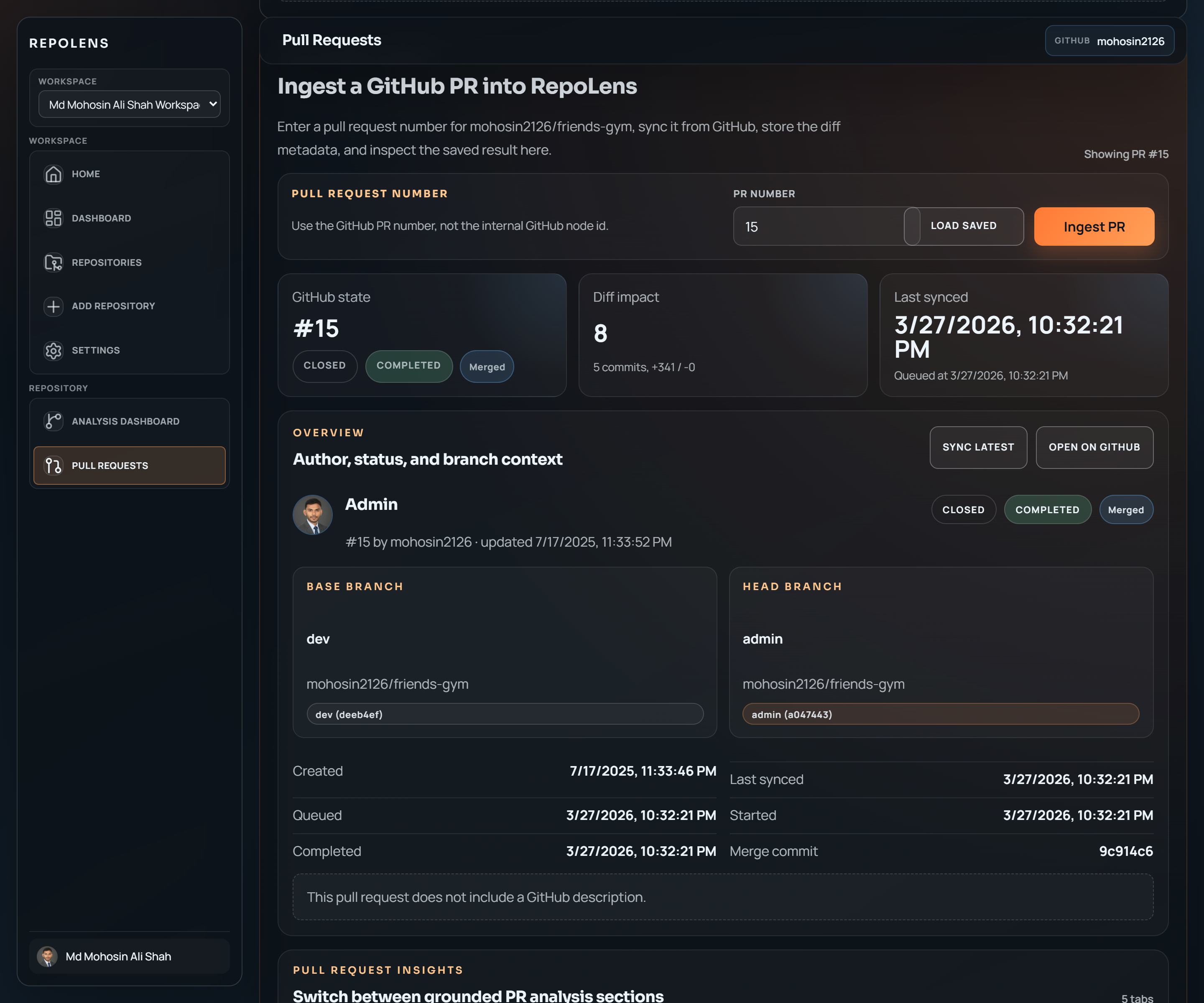Viewport: 1204px width, 1003px height.
Task: Select the Home icon in the sidebar
Action: (x=54, y=174)
